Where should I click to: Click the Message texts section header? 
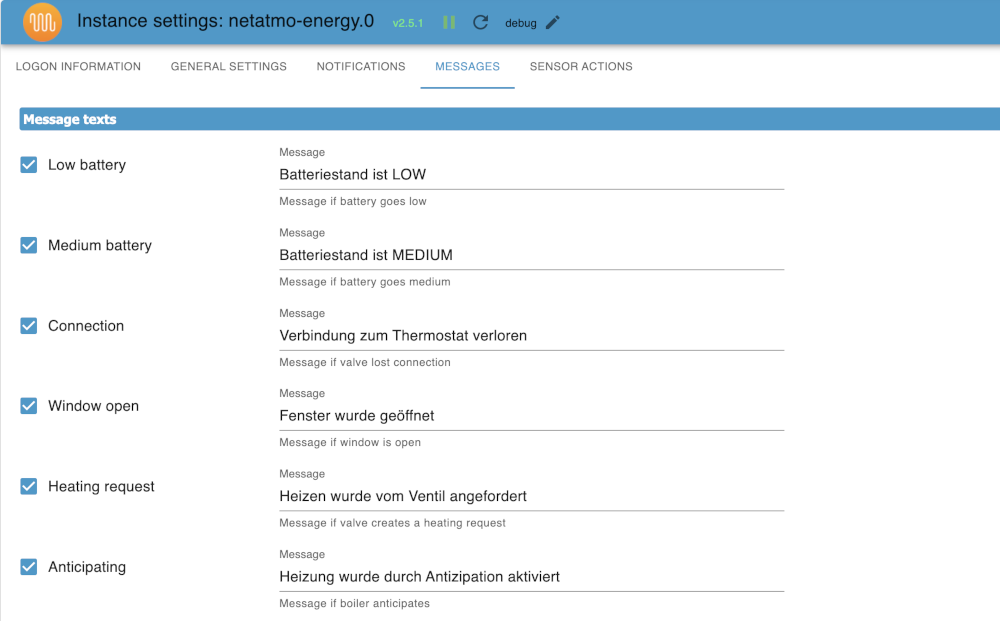pos(510,119)
